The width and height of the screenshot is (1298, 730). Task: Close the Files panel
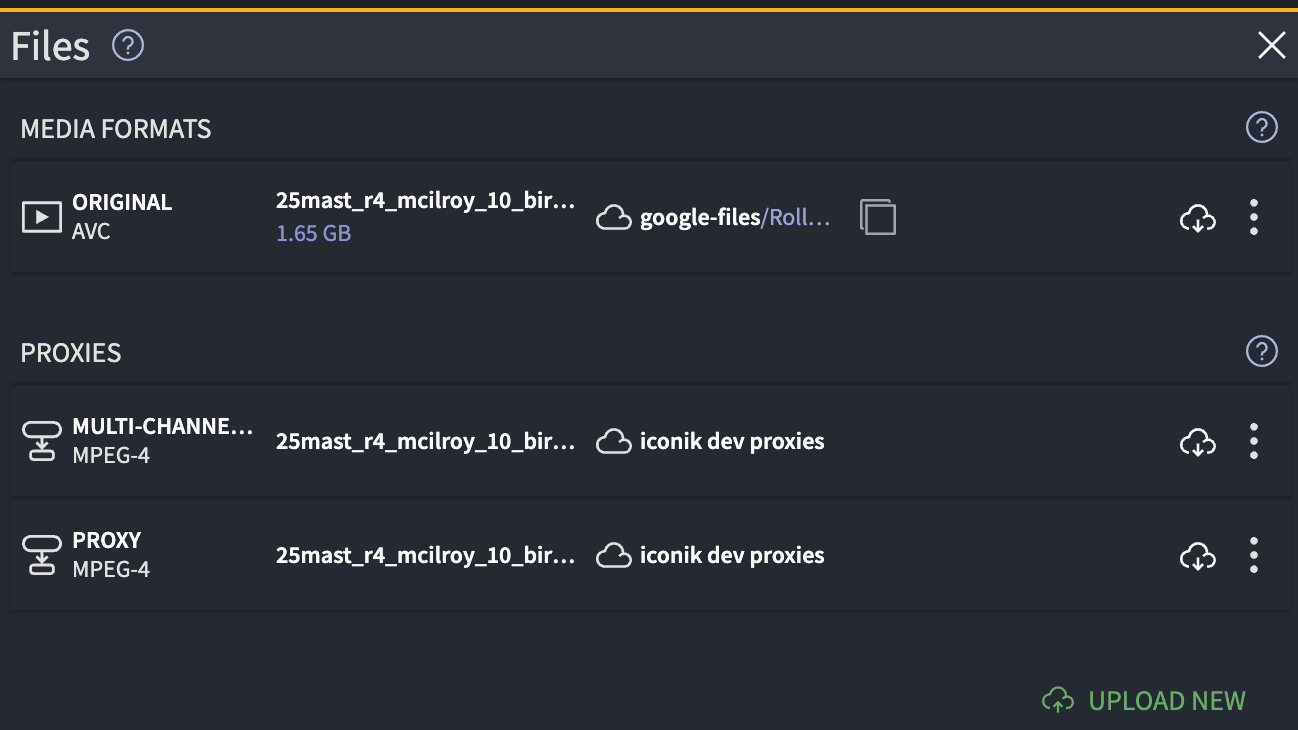point(1271,45)
